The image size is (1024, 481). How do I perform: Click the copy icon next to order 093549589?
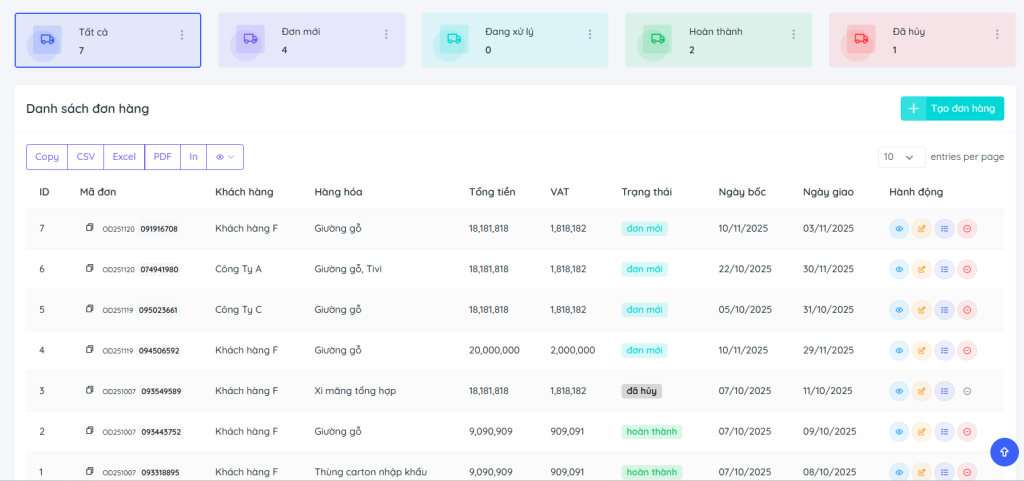pyautogui.click(x=90, y=390)
